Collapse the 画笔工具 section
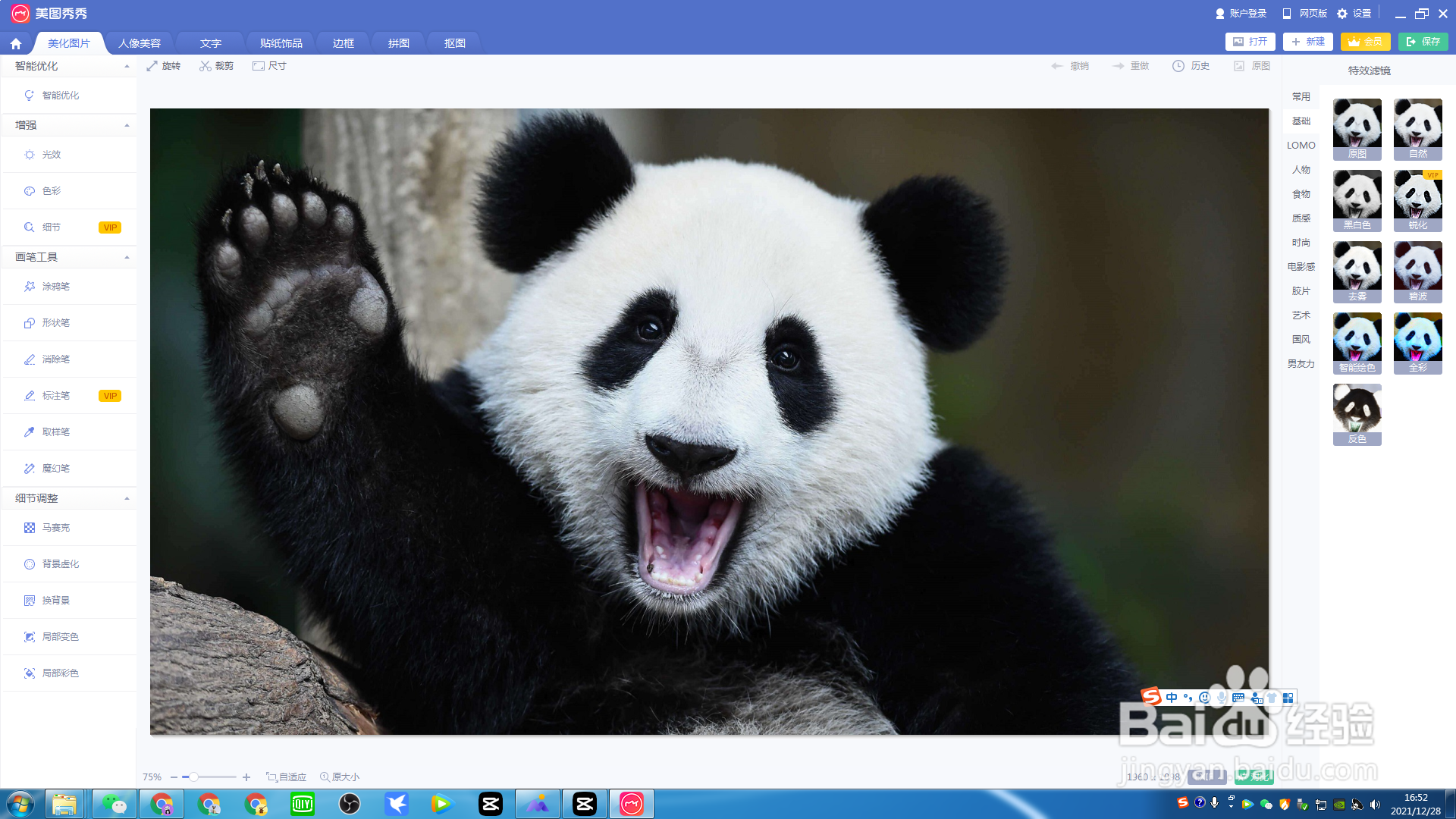Image resolution: width=1456 pixels, height=819 pixels. pos(127,257)
